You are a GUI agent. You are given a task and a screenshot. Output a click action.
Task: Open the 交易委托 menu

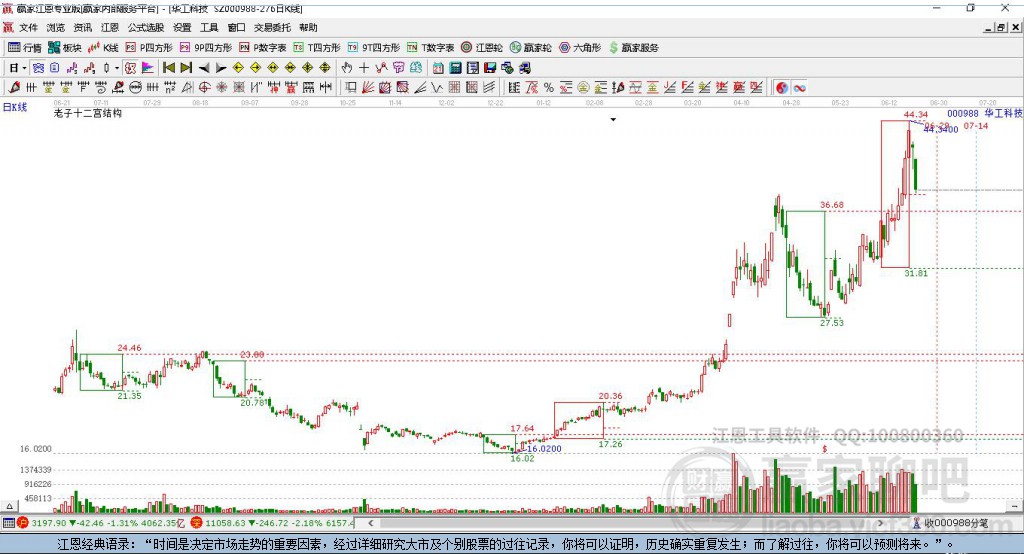click(272, 27)
